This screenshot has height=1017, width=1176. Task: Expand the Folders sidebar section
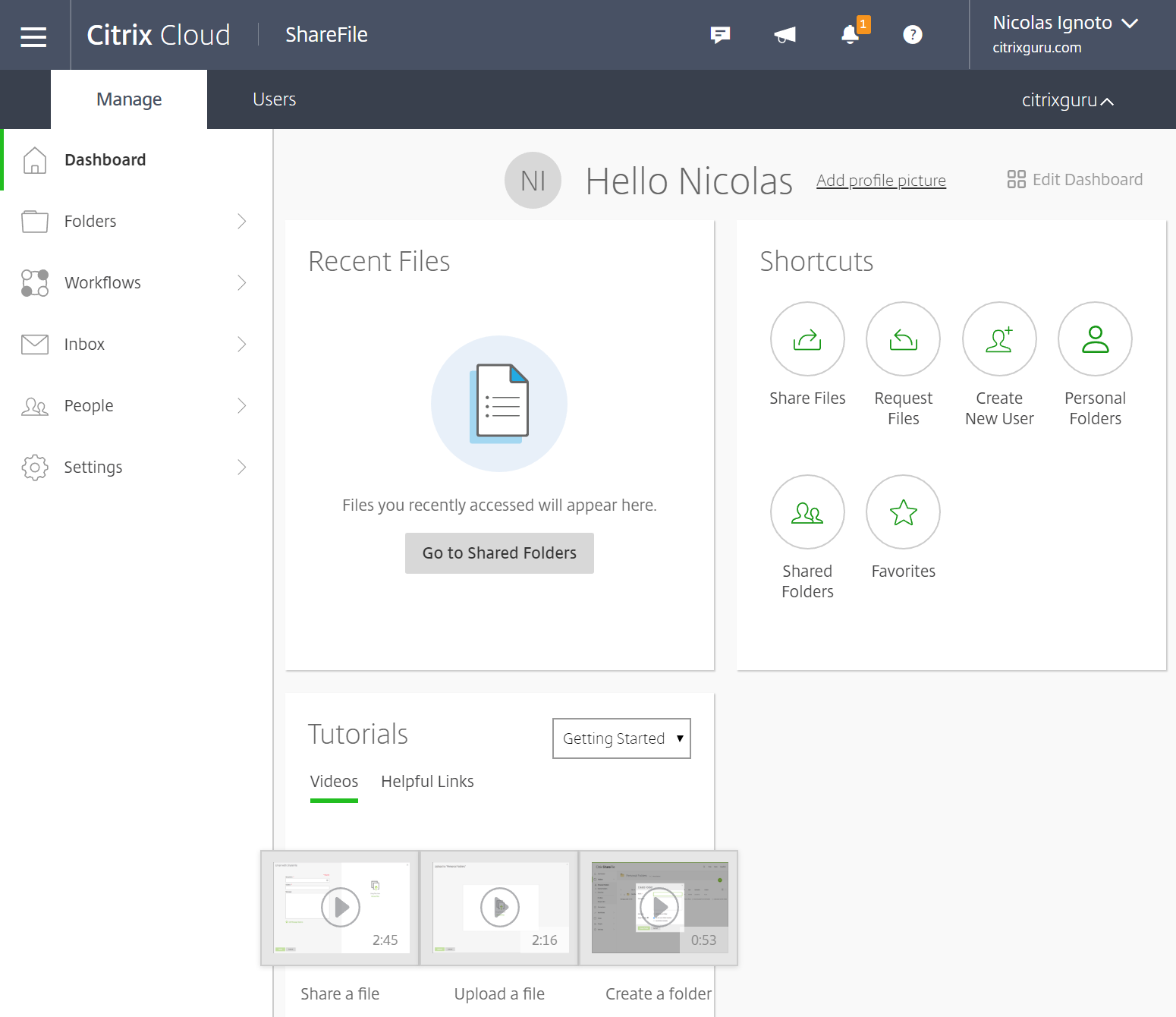click(241, 221)
